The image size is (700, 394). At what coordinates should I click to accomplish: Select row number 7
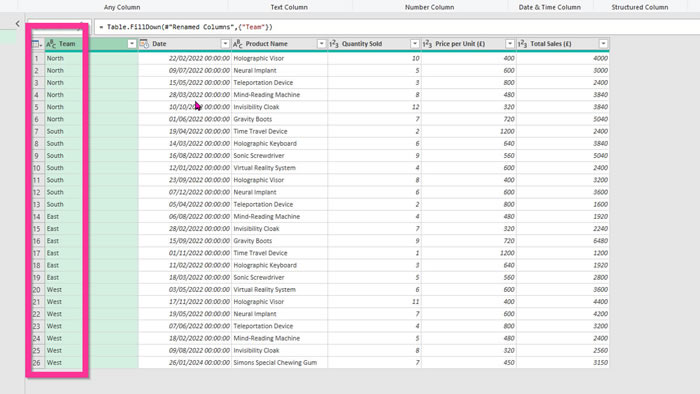click(x=37, y=132)
